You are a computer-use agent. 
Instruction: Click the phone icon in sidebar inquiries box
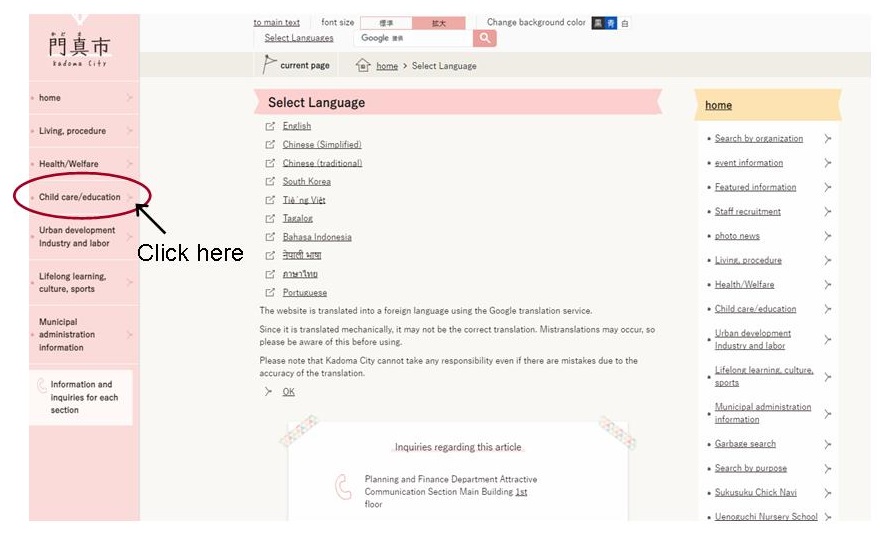[x=42, y=386]
